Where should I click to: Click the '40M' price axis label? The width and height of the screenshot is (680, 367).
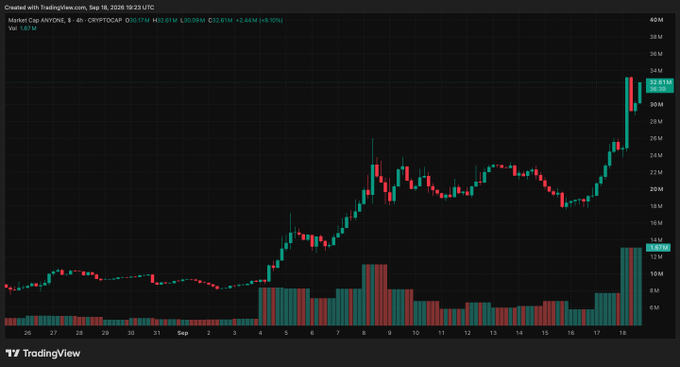(656, 20)
